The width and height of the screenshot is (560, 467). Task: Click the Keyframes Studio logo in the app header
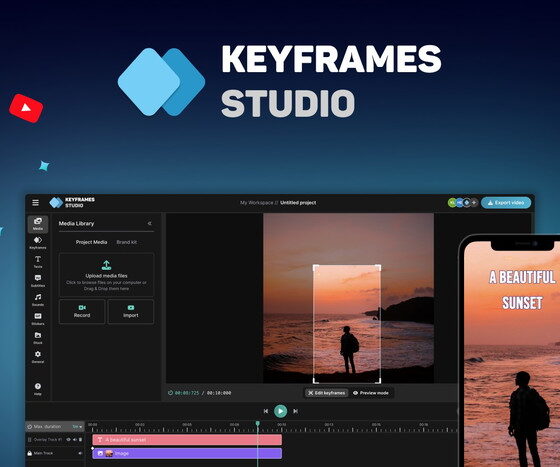click(72, 202)
